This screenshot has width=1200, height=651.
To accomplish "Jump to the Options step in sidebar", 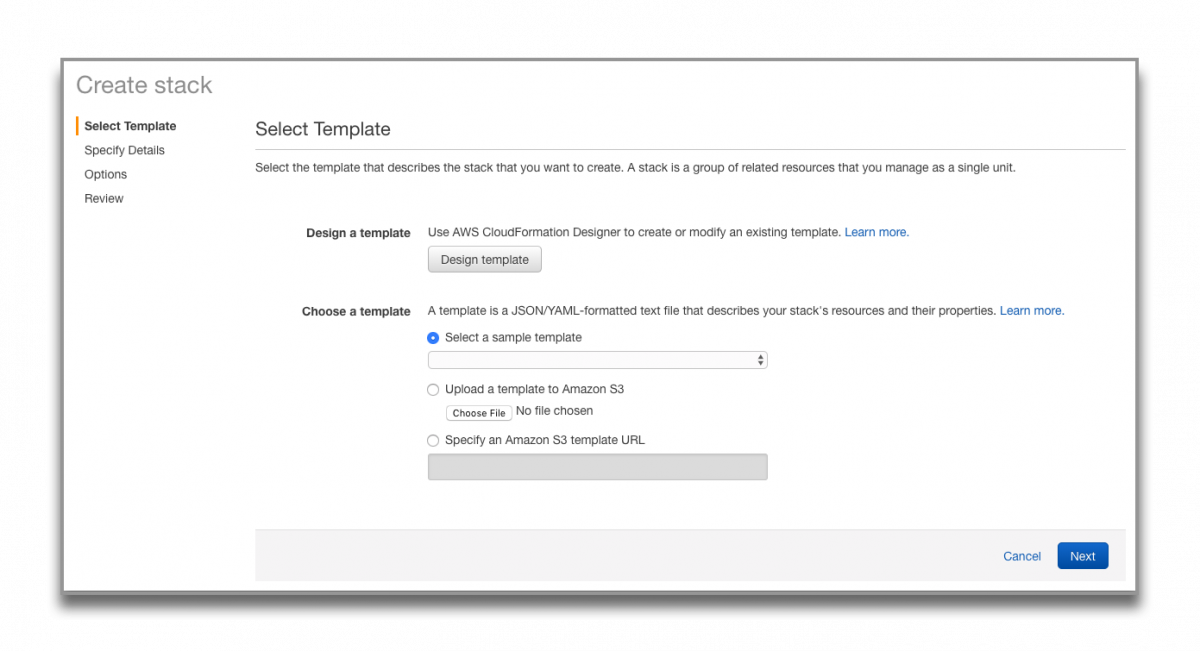I will [x=105, y=174].
